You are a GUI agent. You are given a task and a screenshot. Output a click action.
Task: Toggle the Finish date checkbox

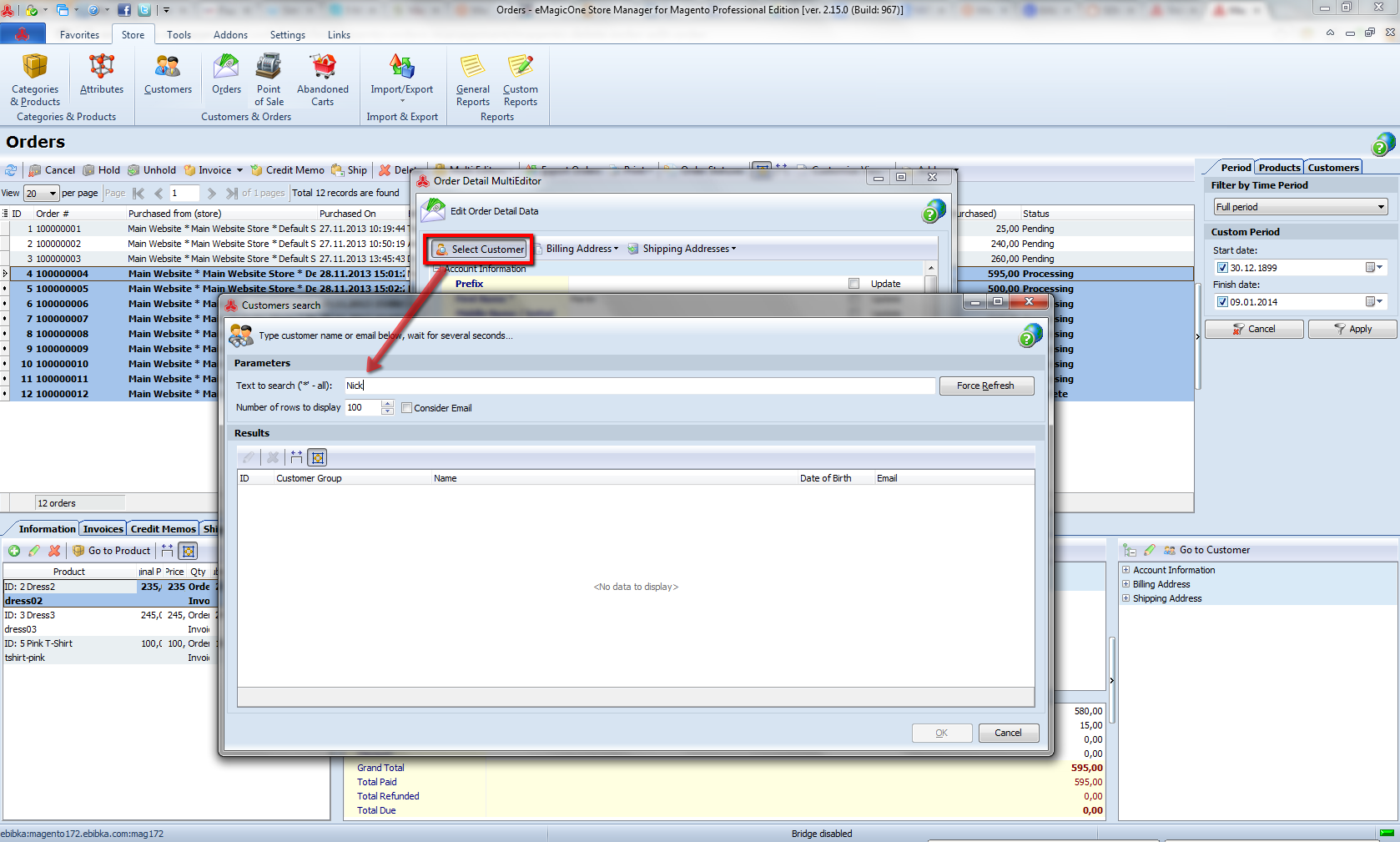1222,302
